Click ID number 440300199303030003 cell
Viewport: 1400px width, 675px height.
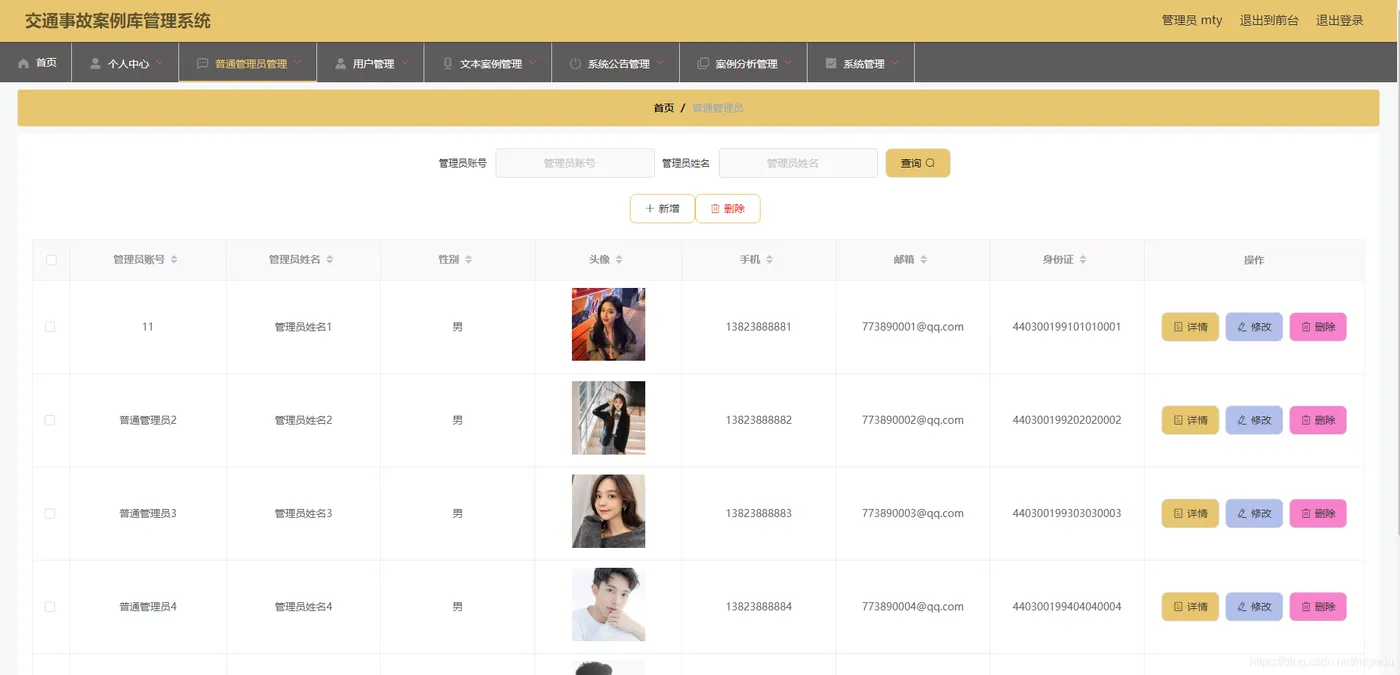pos(1067,513)
